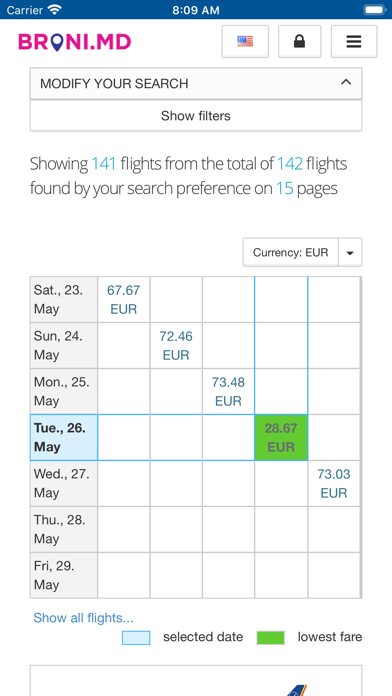Select the 28.67 EUR lowest fare cell
This screenshot has height=696, width=392.
click(x=281, y=438)
